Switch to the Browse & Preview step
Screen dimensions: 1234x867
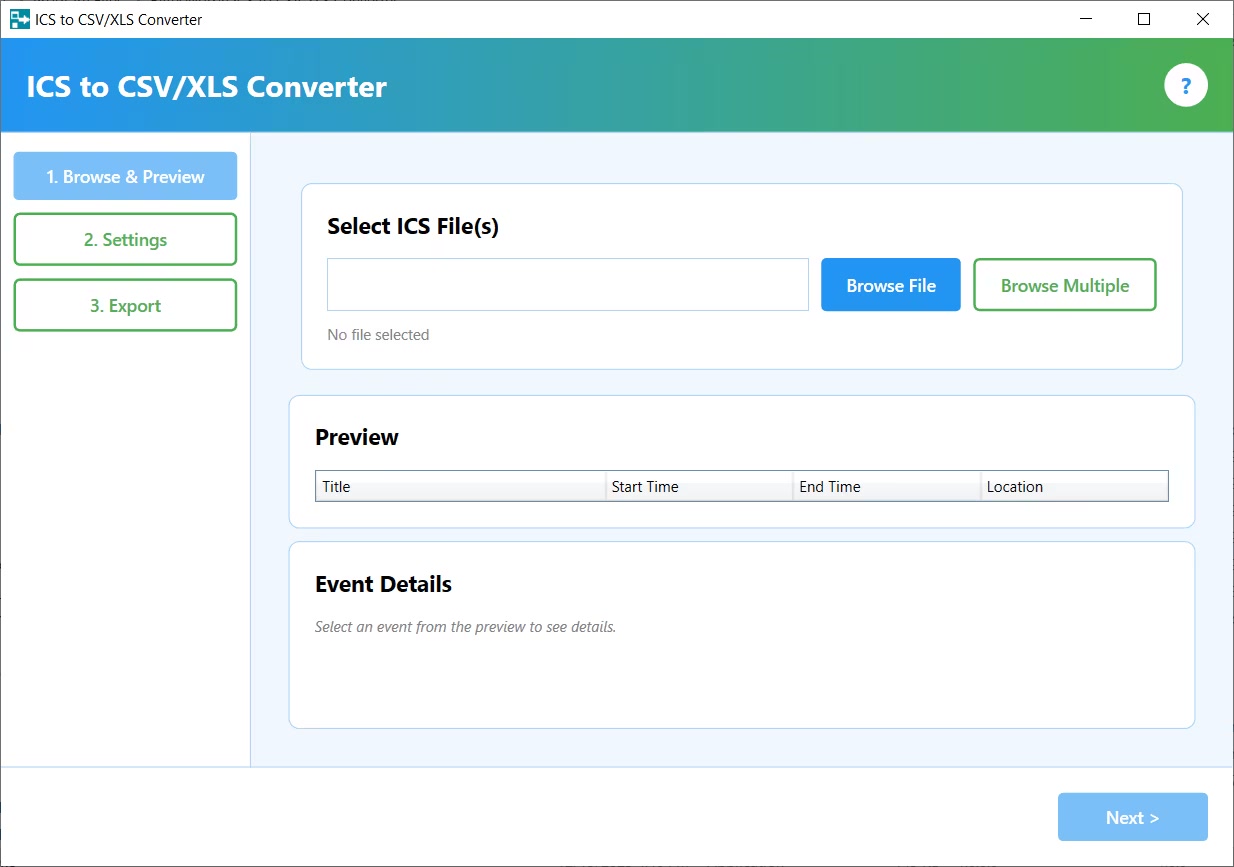125,177
